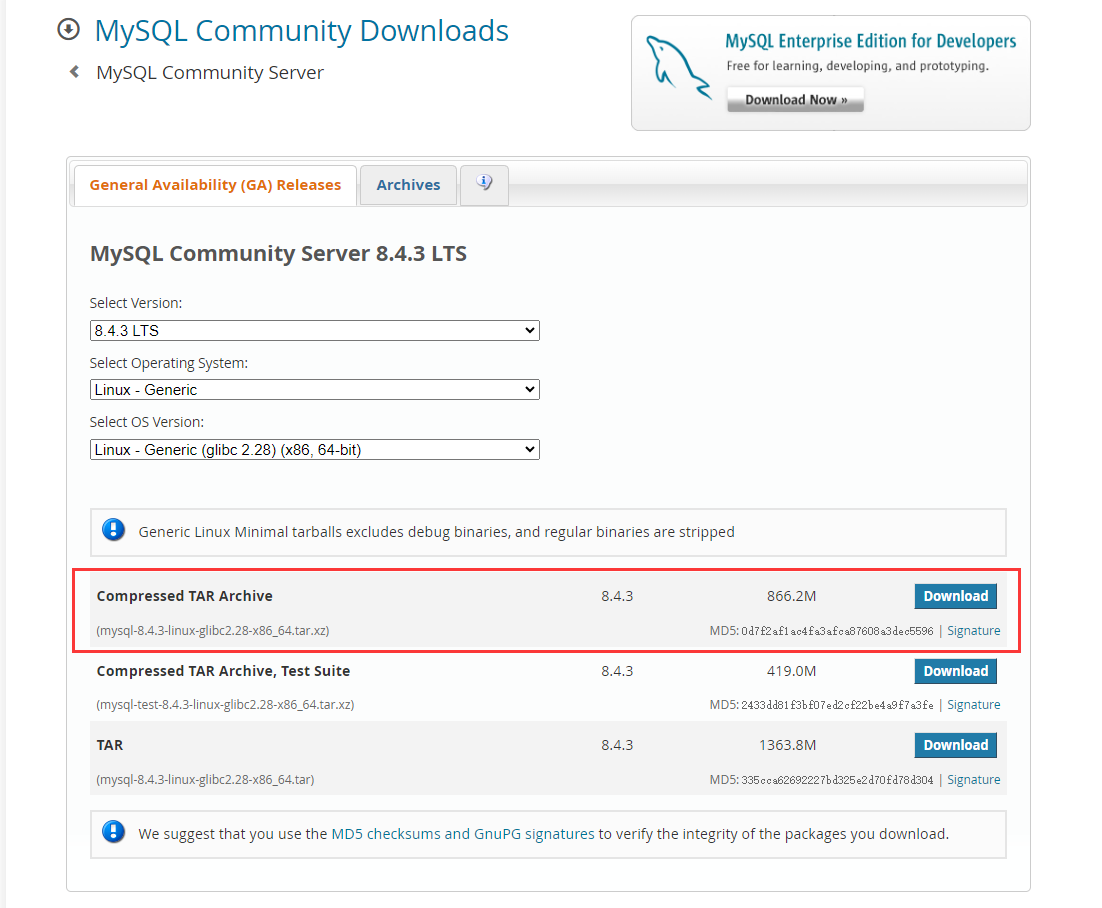The height and width of the screenshot is (908, 1102).
Task: Select filename text mysql-8.4.3-linux-glibc2.28-x86_64.tar
Action: 205,779
